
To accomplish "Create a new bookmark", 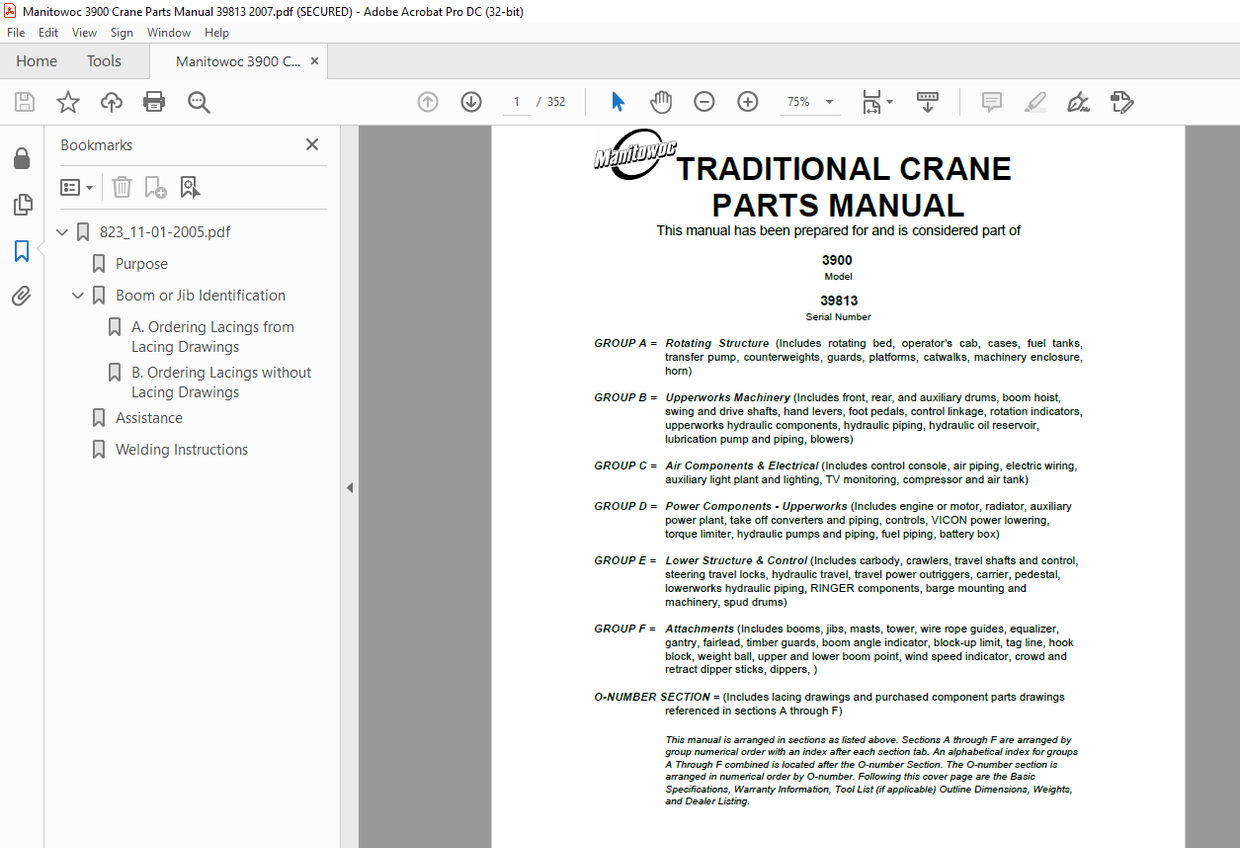I will pyautogui.click(x=155, y=187).
